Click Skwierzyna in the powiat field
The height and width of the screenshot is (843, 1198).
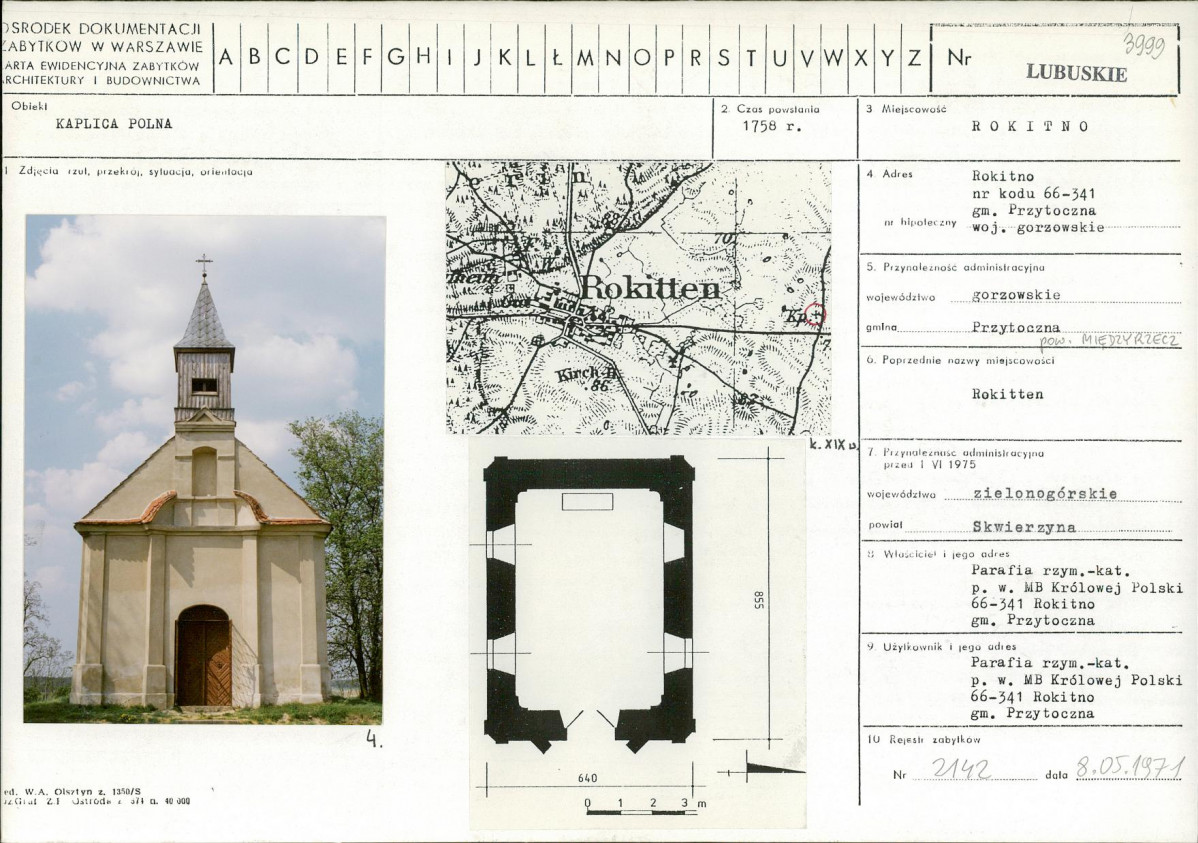1024,527
